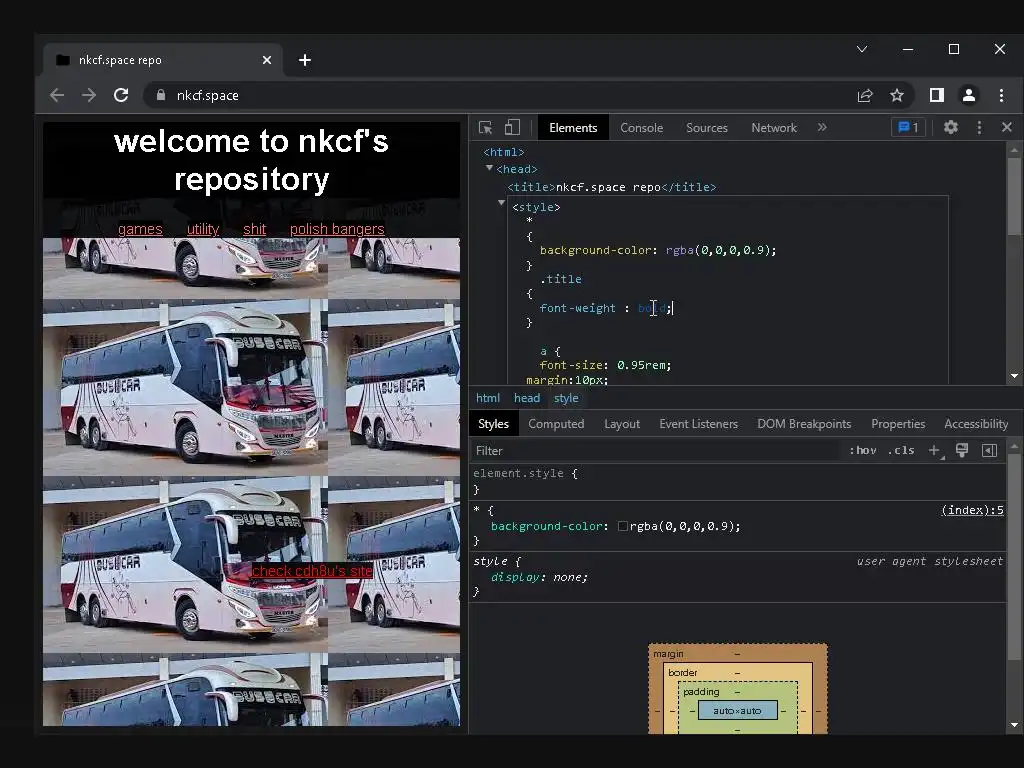Open the polish bangers link
Screen dimensions: 1024x768
click(337, 229)
